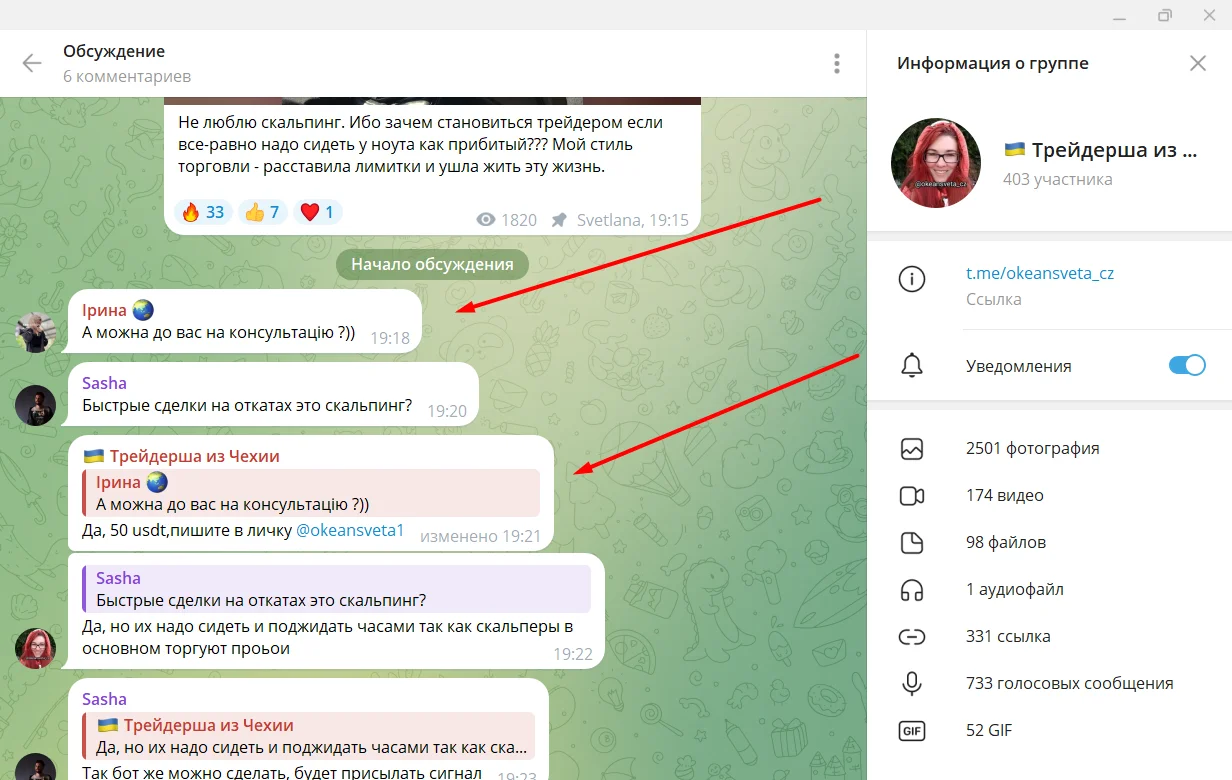Viewport: 1232px width, 780px height.
Task: Click the GIF icon
Action: click(912, 731)
